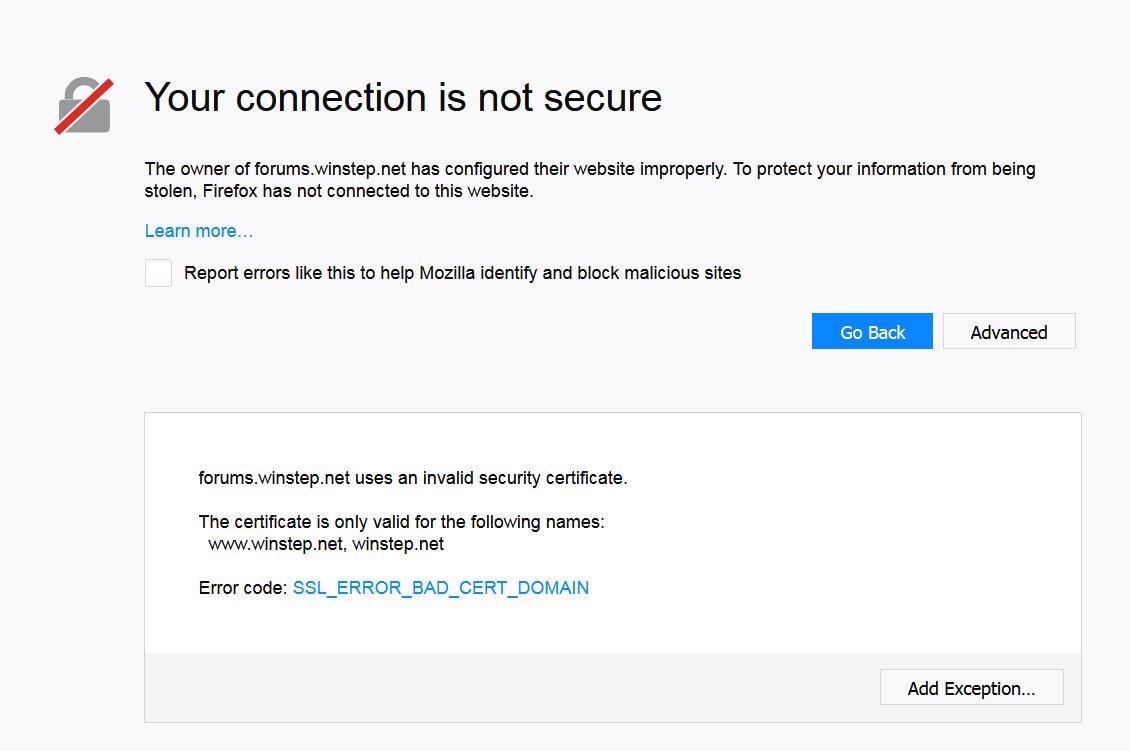Open the Learn more… link
This screenshot has width=1130, height=751.
[198, 231]
